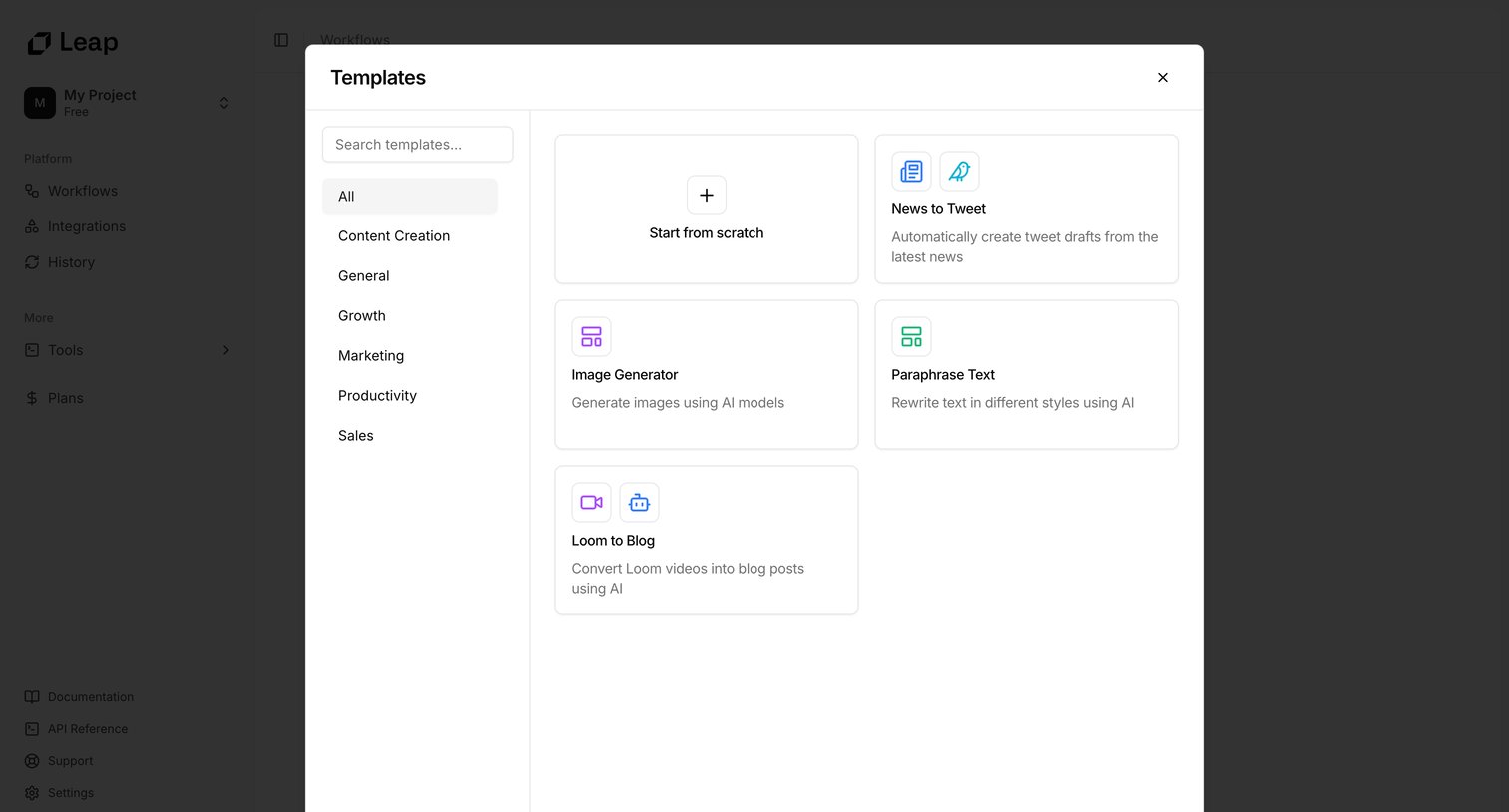Viewport: 1509px width, 812px height.
Task: Open the Paraphrase Text template title
Action: coord(943,374)
